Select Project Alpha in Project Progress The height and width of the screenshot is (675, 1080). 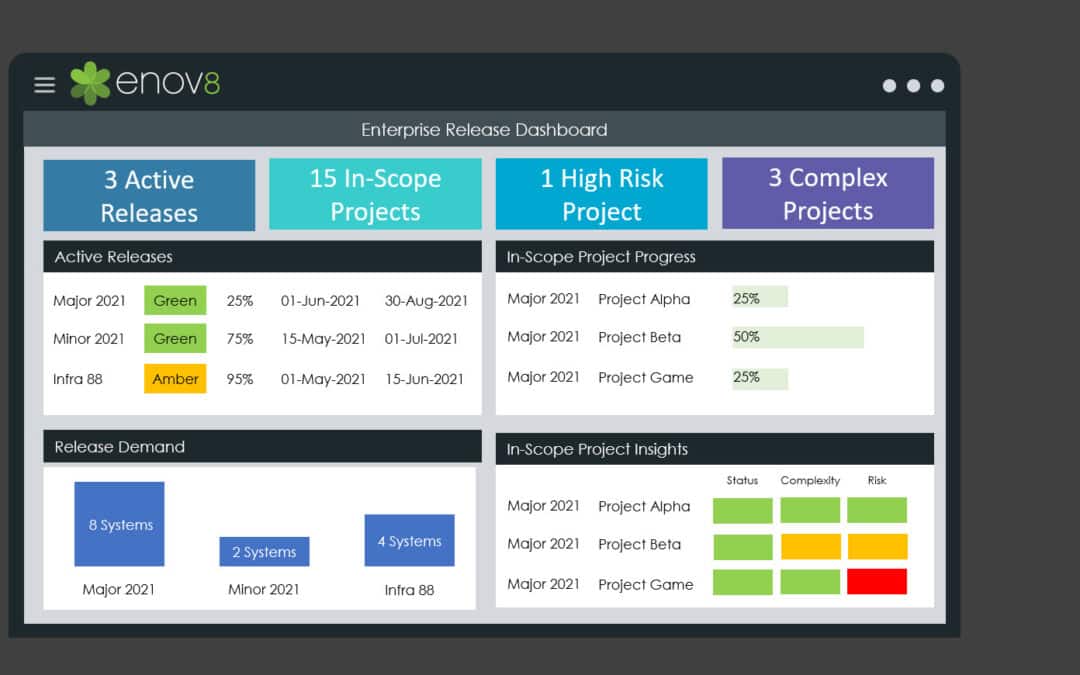[x=644, y=299]
